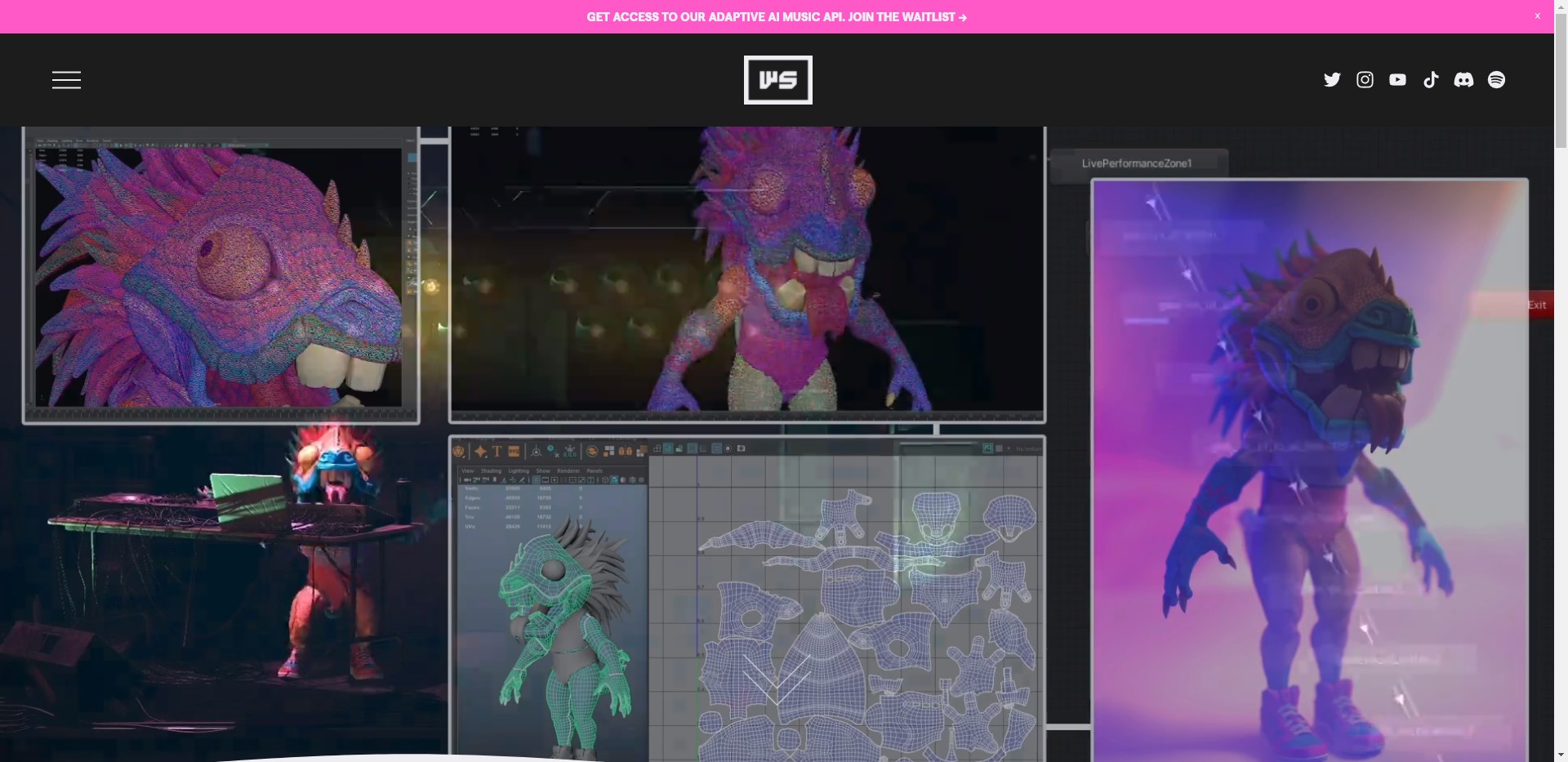This screenshot has height=762, width=1568.
Task: Dismiss the pink waitlist banner
Action: [x=1537, y=16]
